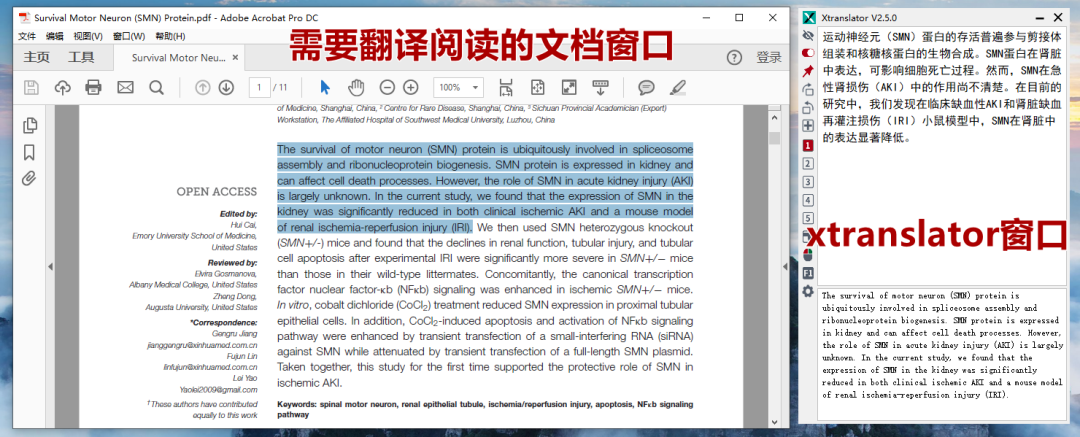Click the plus square icon in Xtranslator
Screen dimensions: 1080x437
(808, 126)
